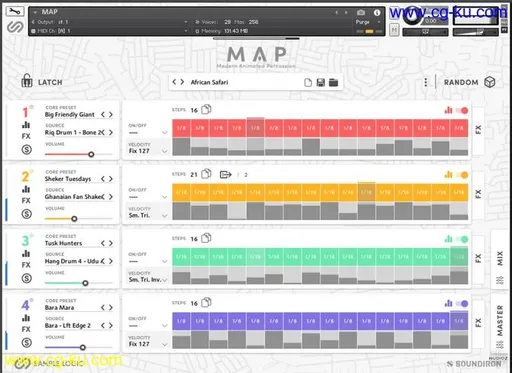Open the instrument info icon
The width and height of the screenshot is (512, 373).
[377, 13]
